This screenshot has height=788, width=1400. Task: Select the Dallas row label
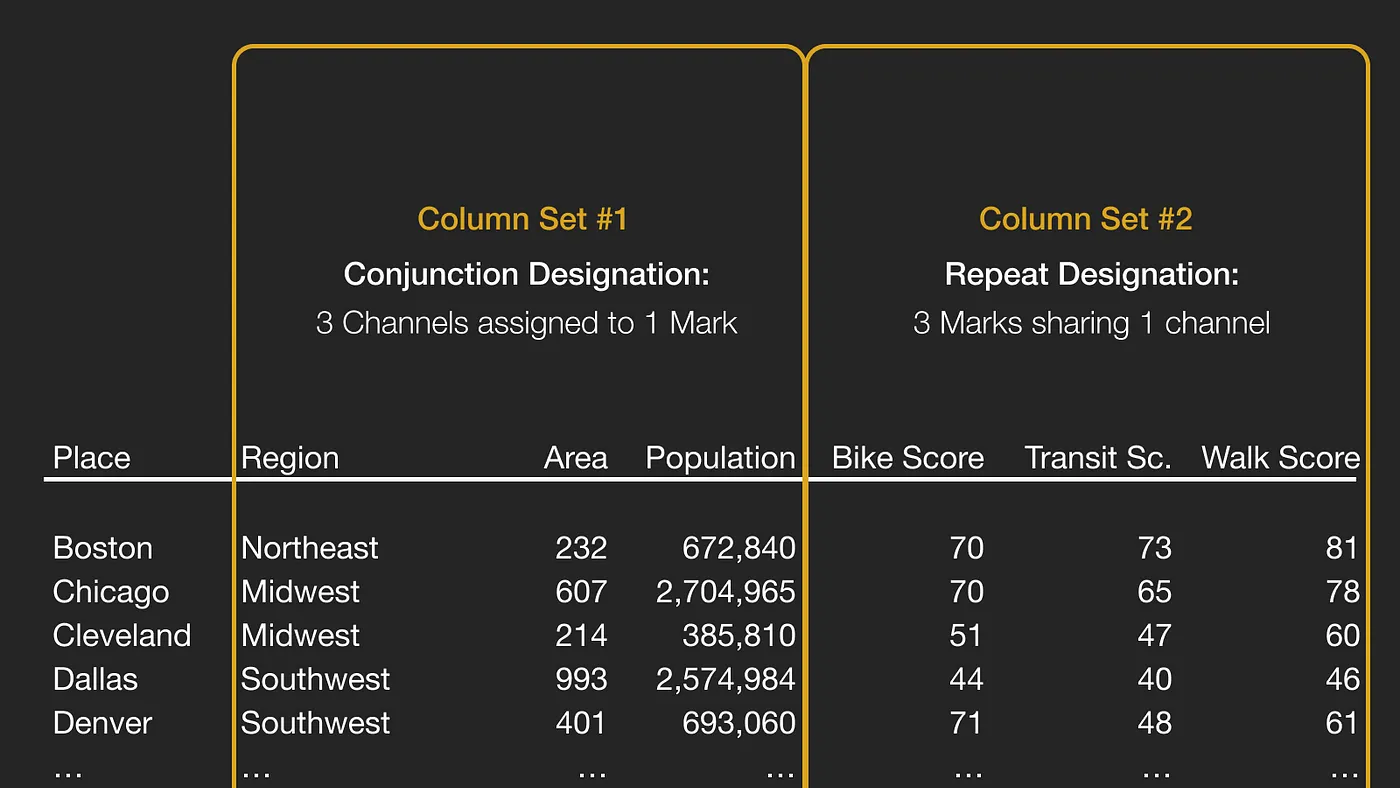95,679
